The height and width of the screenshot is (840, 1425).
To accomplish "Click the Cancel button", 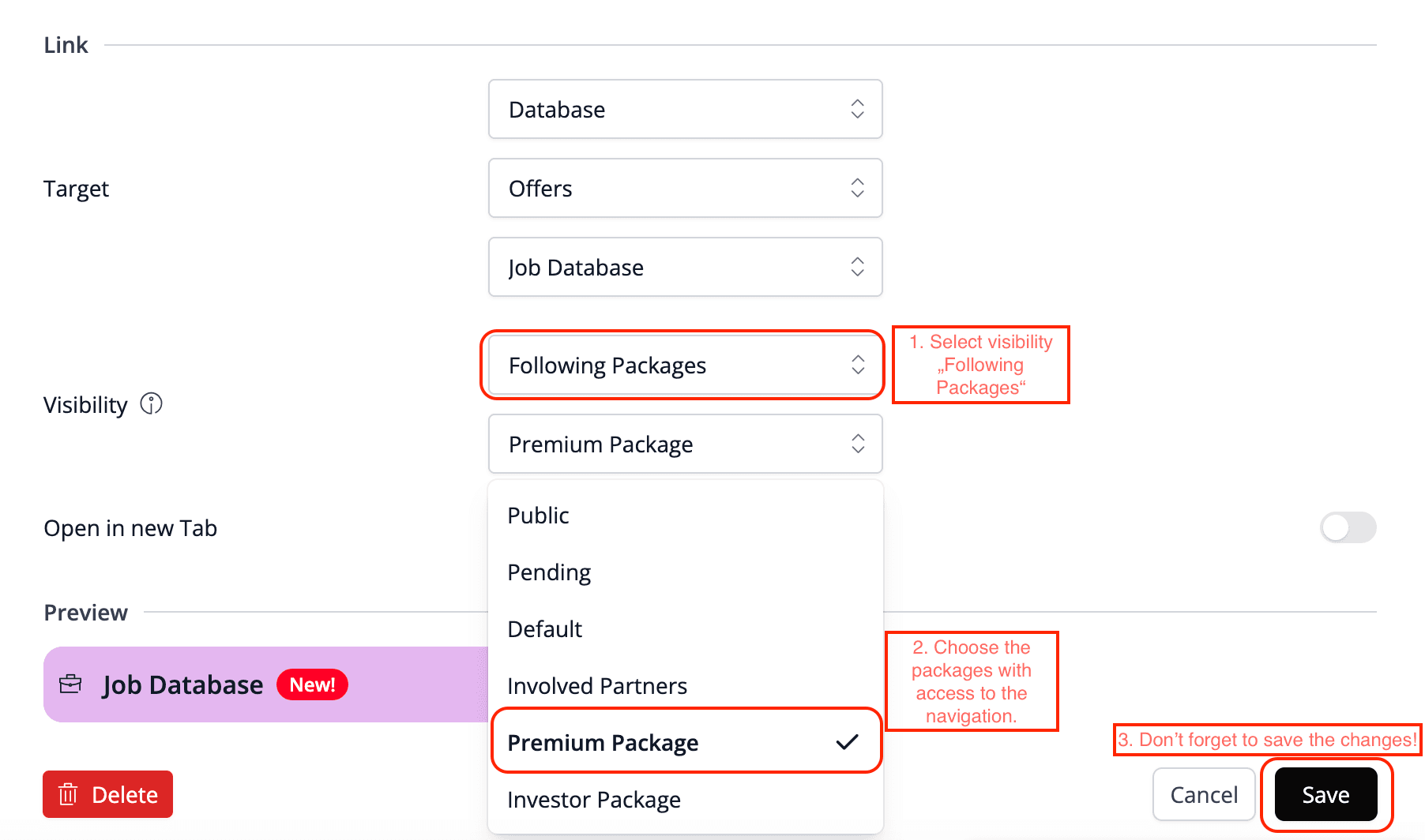I will point(1204,794).
